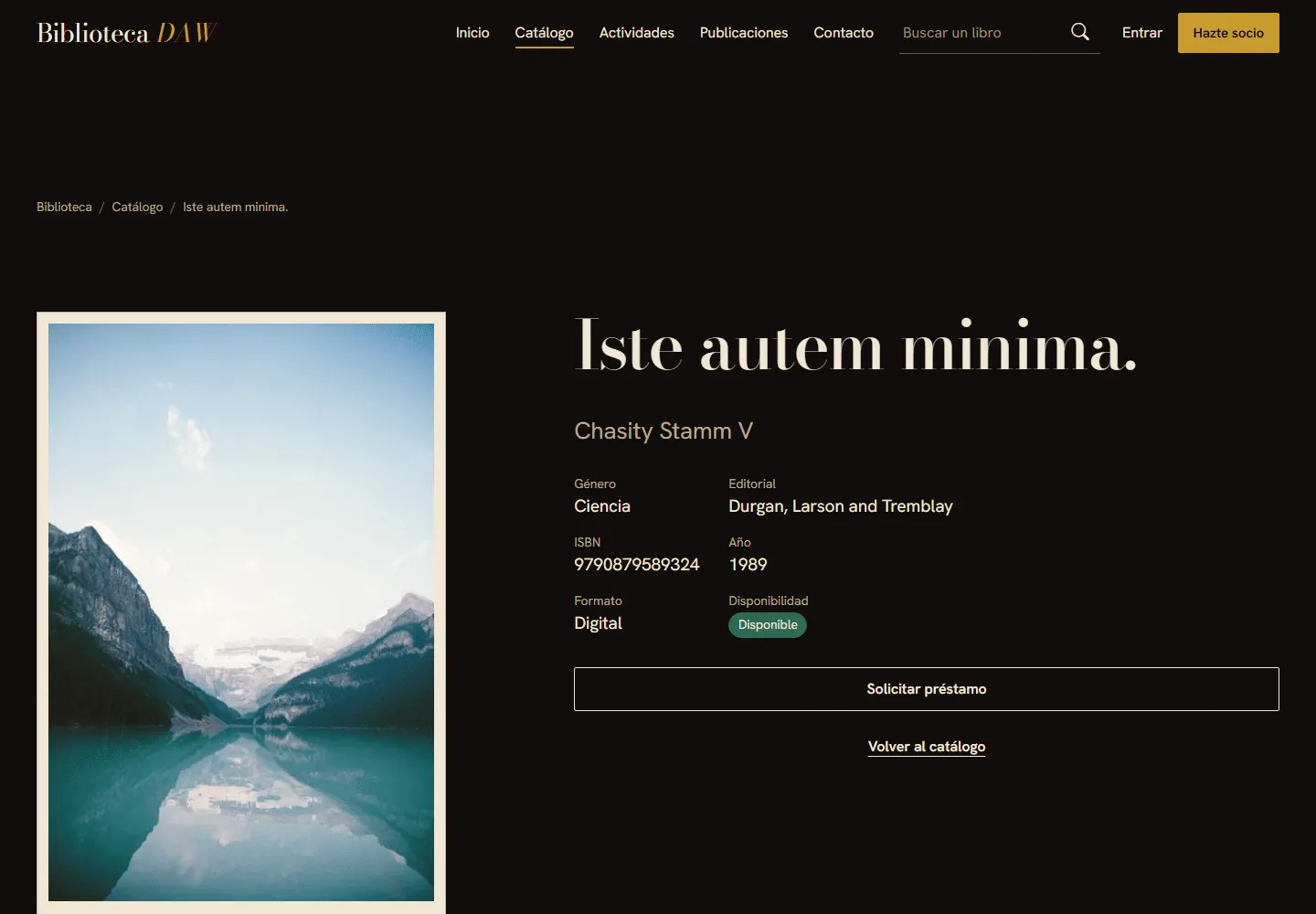Click the search magnifier icon
The image size is (1316, 914).
tap(1079, 32)
